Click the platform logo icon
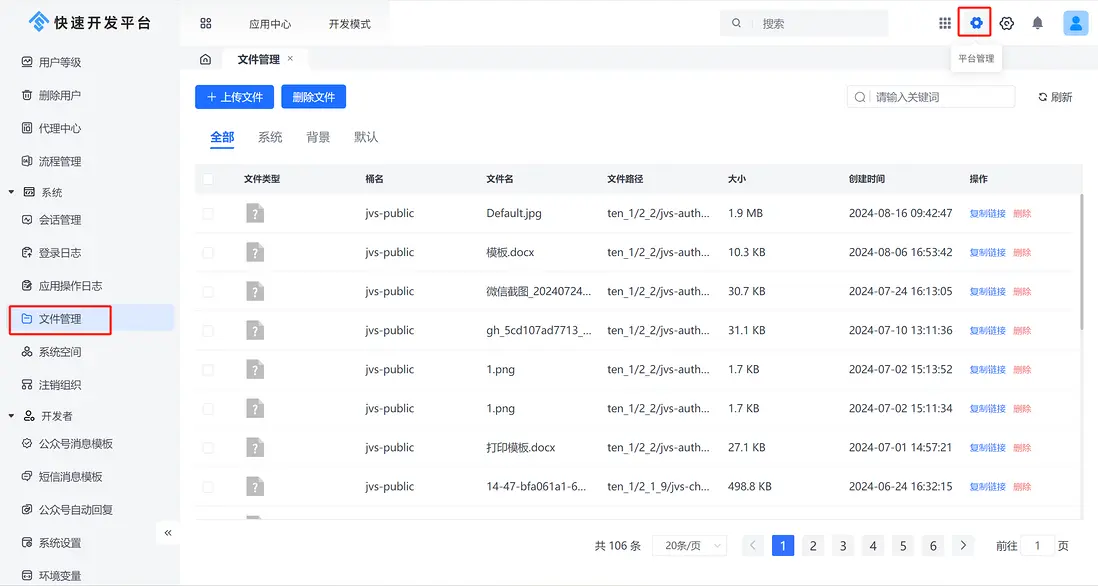1098x586 pixels. (39, 22)
